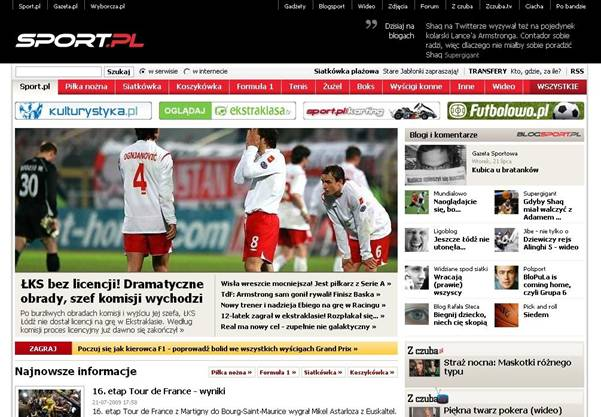This screenshot has width=601, height=417.
Task: Open the Inne tab
Action: (466, 87)
